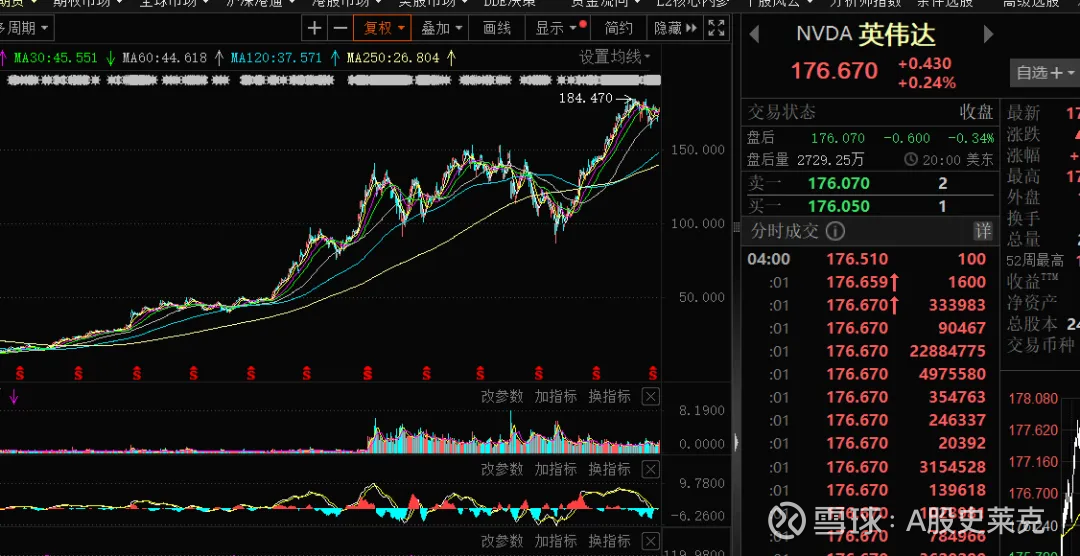This screenshot has height=556, width=1080.
Task: Close the MACD indicator pane with its X
Action: [650, 470]
